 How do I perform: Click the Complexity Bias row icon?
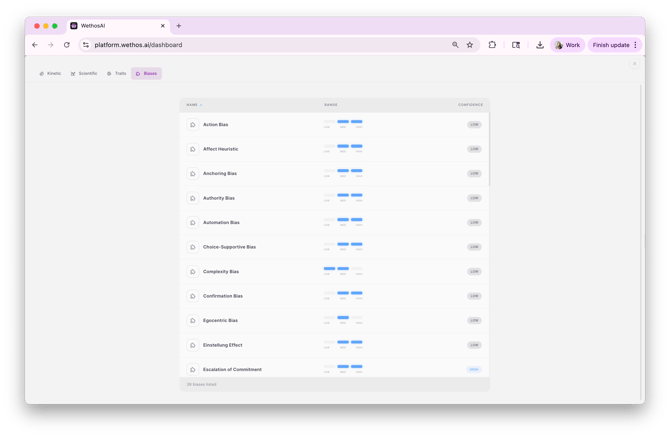192,272
